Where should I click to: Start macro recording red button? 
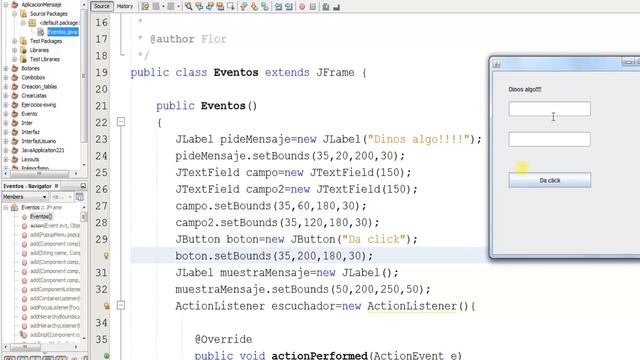pyautogui.click(x=302, y=7)
